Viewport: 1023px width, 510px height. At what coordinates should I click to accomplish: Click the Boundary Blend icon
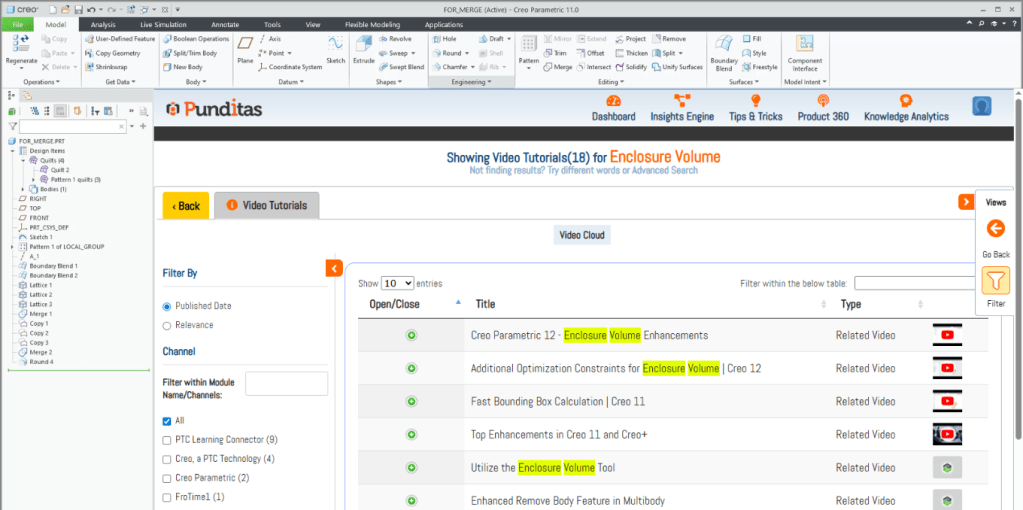(723, 46)
